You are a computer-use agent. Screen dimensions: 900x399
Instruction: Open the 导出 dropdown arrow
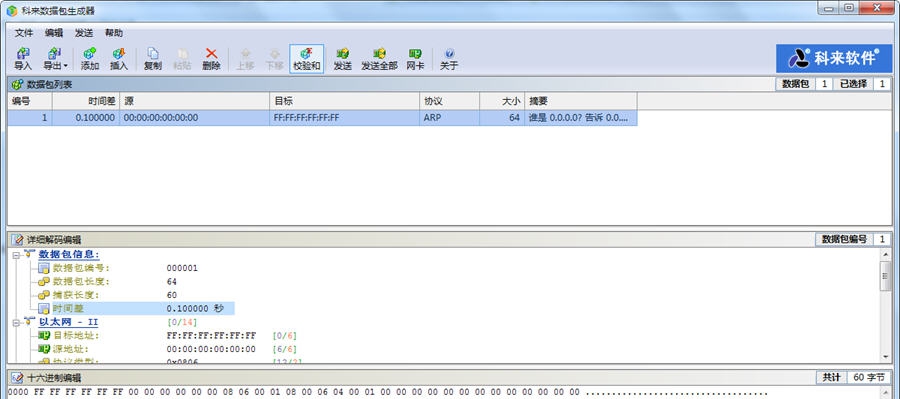pos(65,66)
